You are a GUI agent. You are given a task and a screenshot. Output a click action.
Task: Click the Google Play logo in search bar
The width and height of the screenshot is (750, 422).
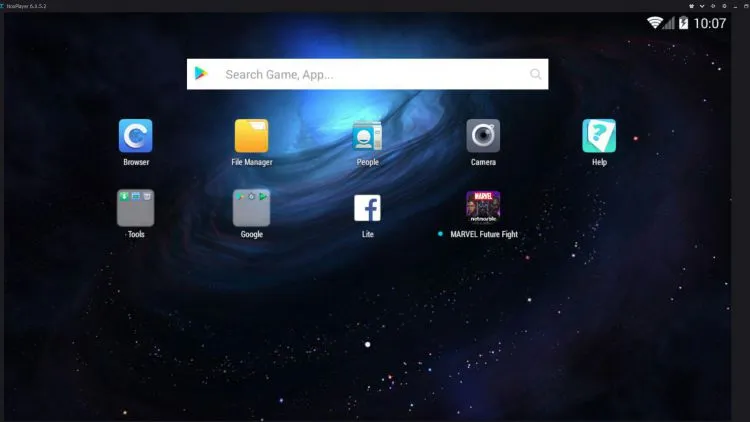click(x=201, y=73)
